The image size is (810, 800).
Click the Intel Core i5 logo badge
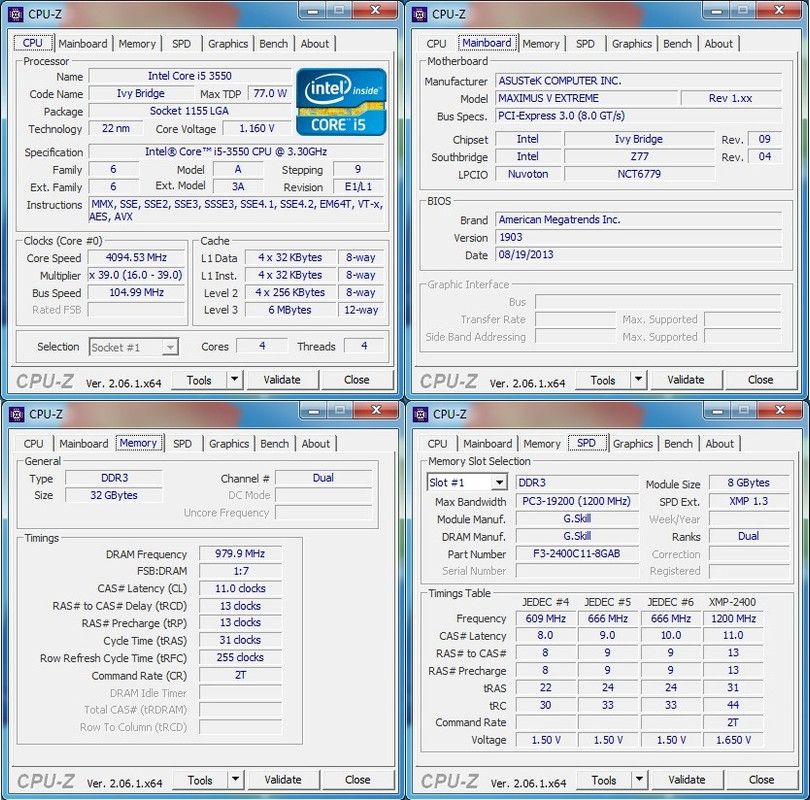pyautogui.click(x=341, y=102)
